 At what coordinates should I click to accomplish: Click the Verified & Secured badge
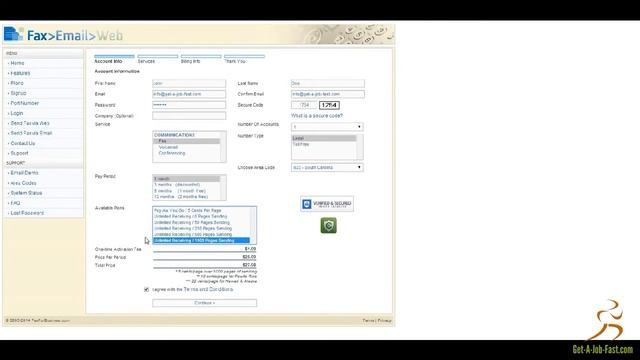pos(327,204)
